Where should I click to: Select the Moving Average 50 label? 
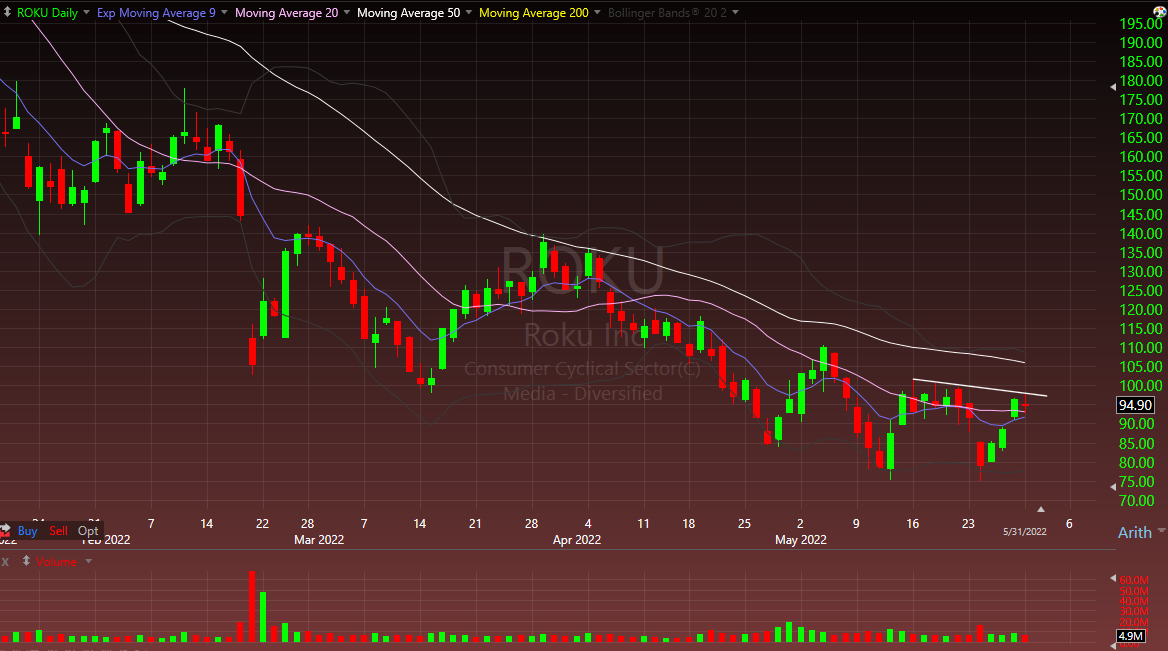(409, 13)
